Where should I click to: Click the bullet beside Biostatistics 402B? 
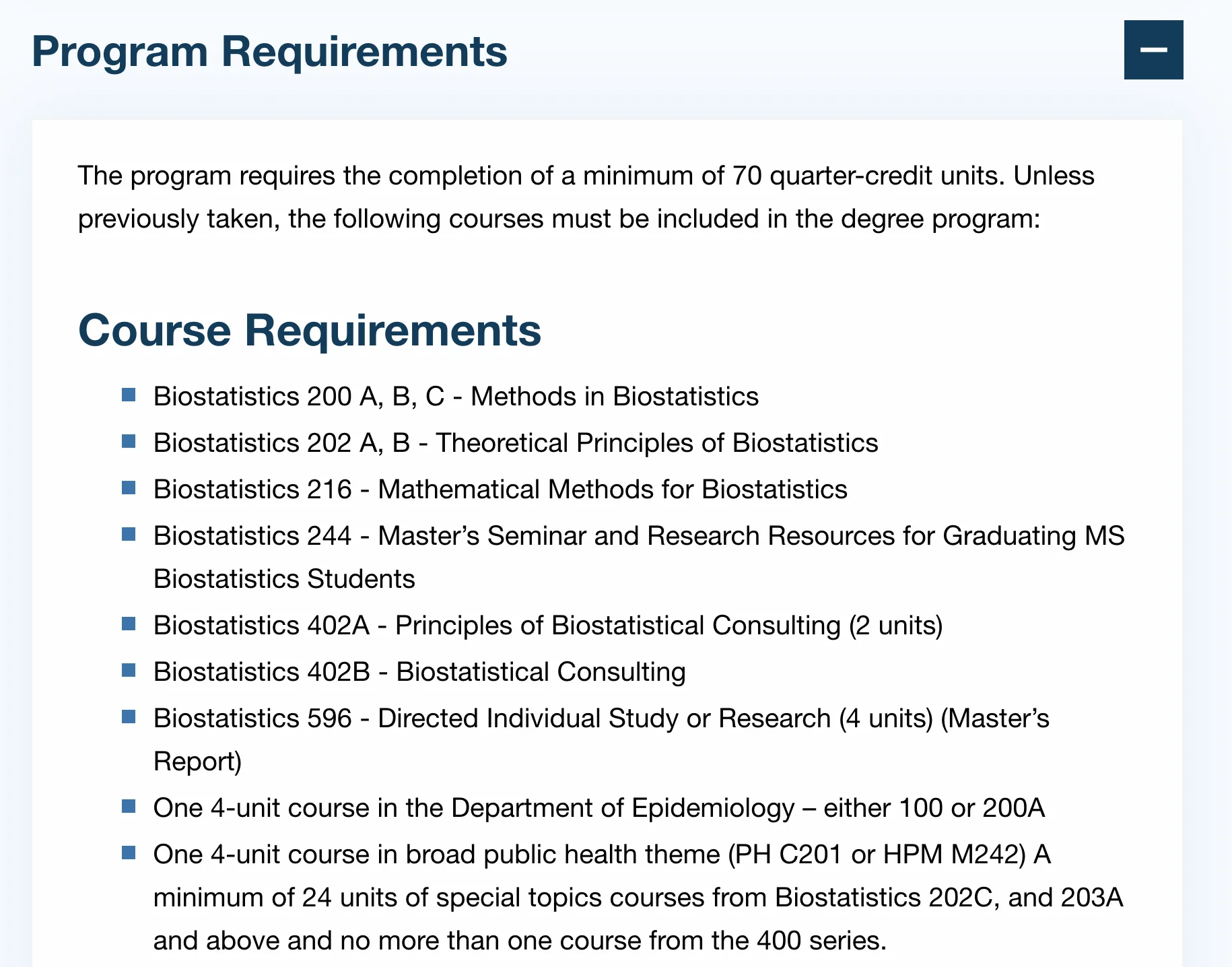pos(129,670)
